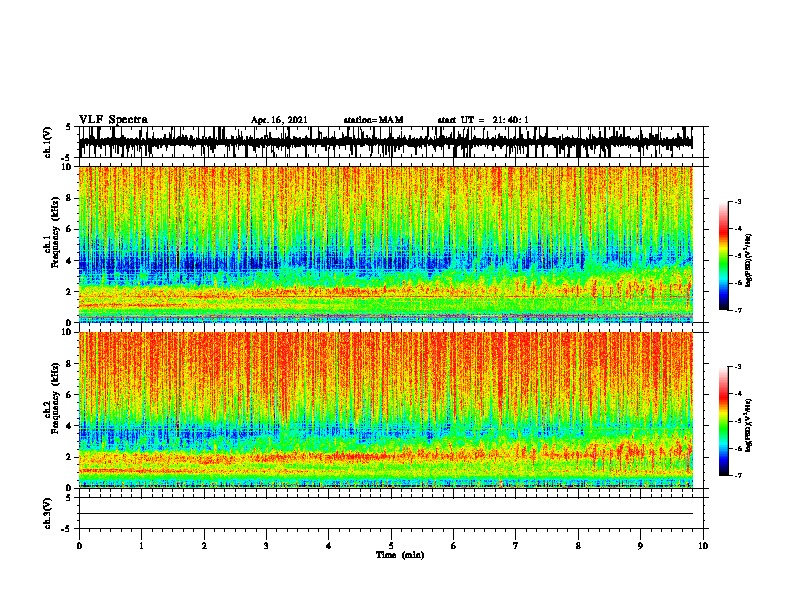Click the "6" kHz tick on ch.1 spectrogram

point(70,230)
